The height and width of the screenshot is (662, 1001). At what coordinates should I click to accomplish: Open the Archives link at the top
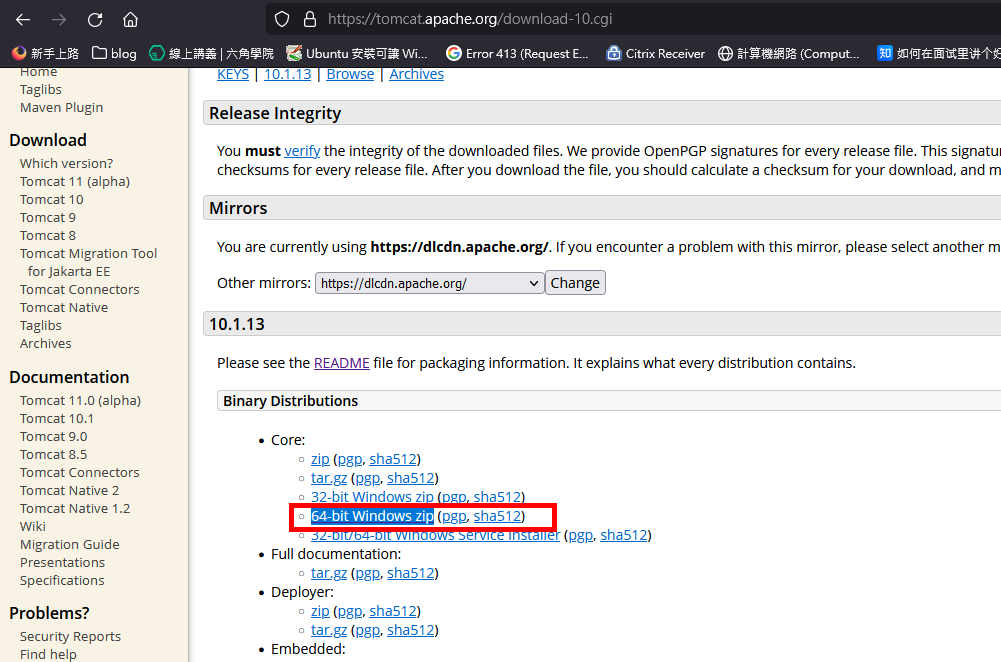point(416,74)
